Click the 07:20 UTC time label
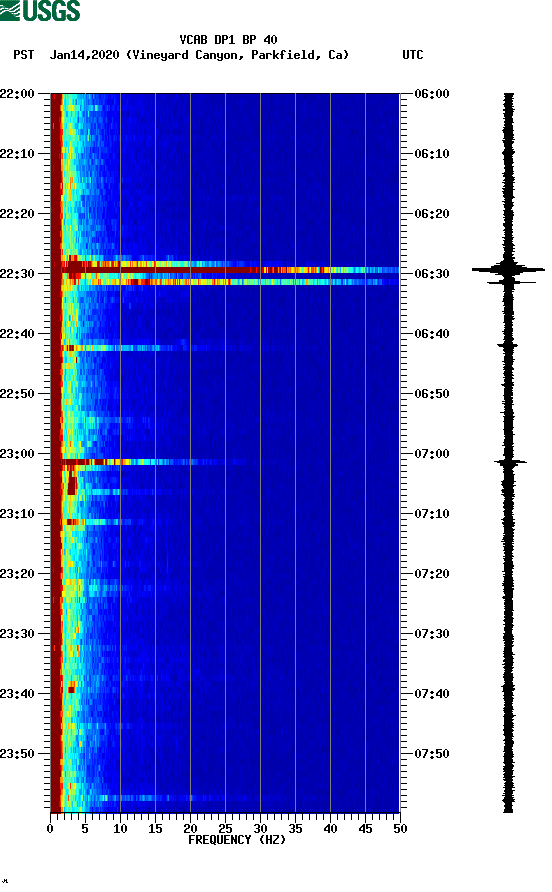Screen dimensions: 552x892 coord(432,574)
